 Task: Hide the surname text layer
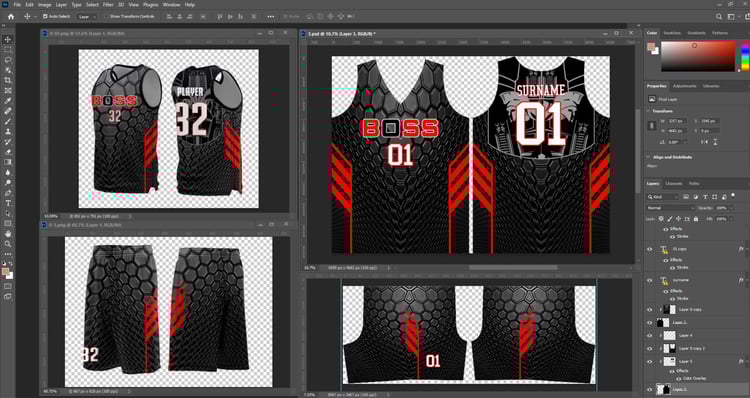[650, 280]
